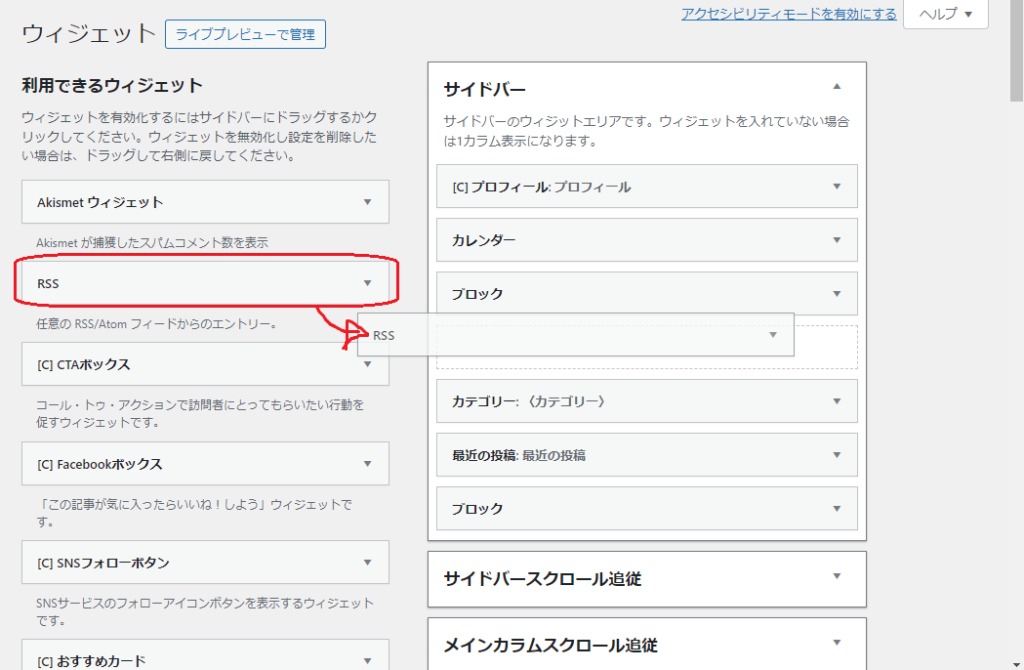Expand the カテゴリー sidebar widget arrow
Image resolution: width=1024 pixels, height=670 pixels.
point(837,401)
